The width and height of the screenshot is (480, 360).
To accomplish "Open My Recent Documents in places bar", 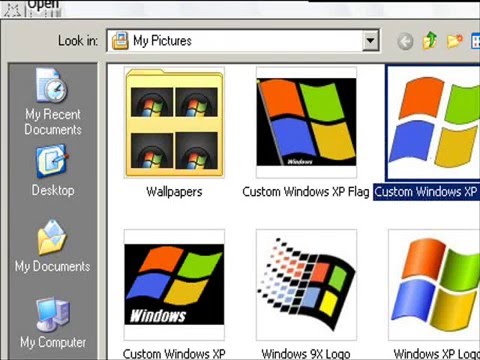I will (x=53, y=102).
